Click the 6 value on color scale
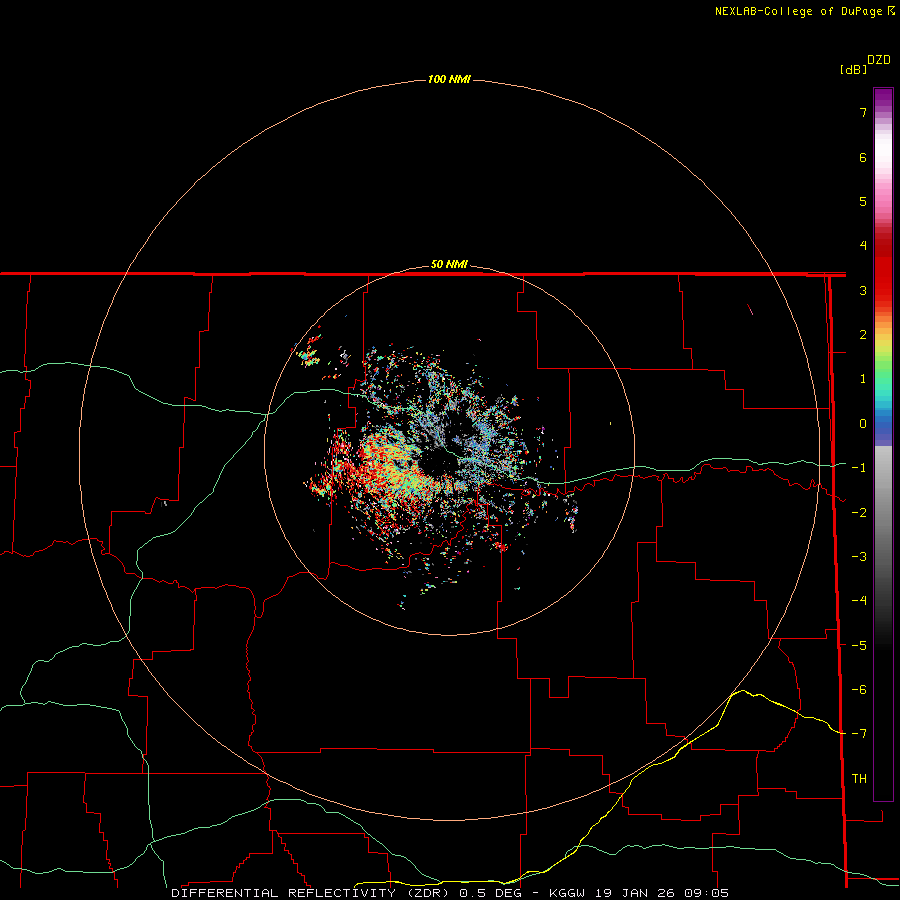The image size is (900, 900). (x=863, y=157)
